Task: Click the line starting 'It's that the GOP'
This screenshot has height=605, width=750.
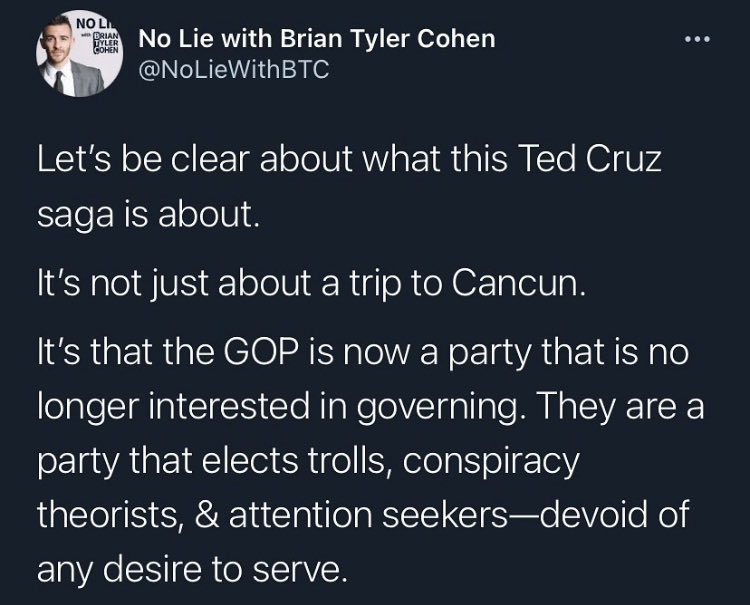Action: pyautogui.click(x=363, y=352)
